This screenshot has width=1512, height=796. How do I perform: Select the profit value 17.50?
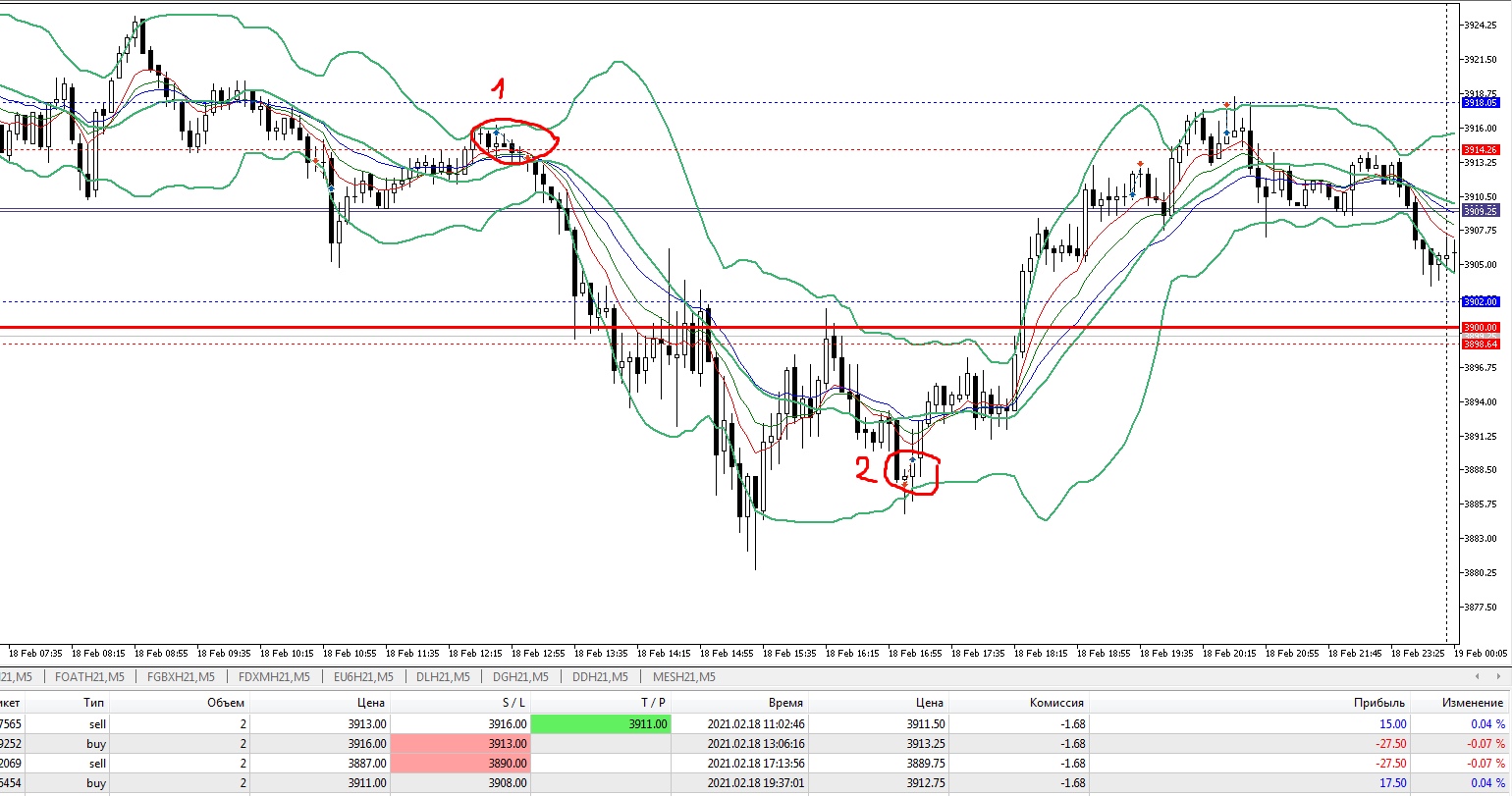1391,782
